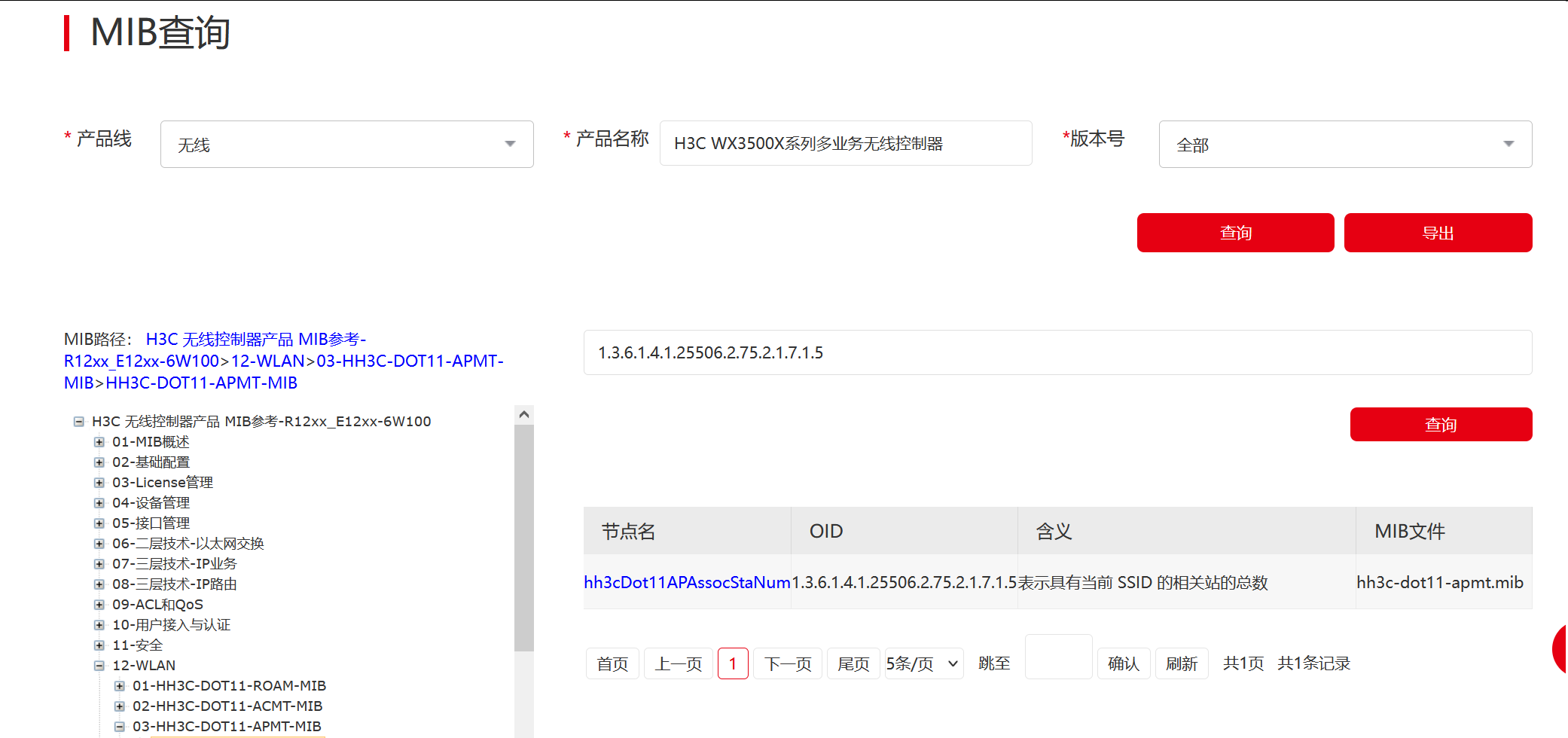
Task: Click the MIB文件 column header
Action: point(1444,531)
